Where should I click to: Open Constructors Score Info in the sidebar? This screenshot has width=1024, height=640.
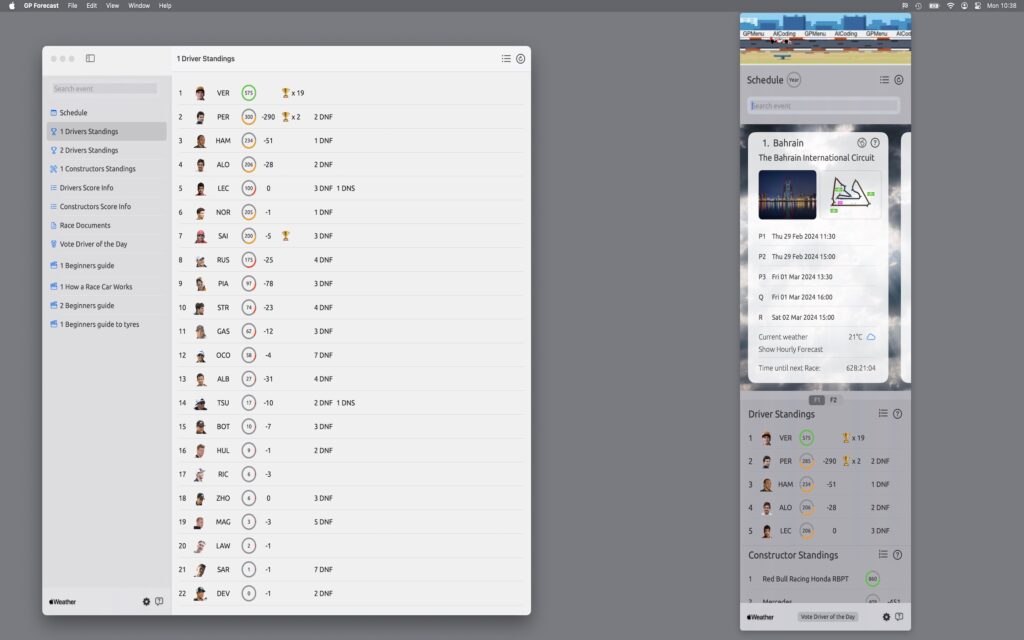(x=108, y=206)
